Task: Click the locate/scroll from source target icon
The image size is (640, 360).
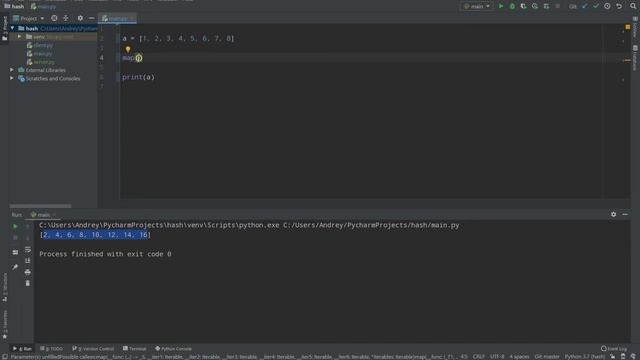Action: [54, 18]
